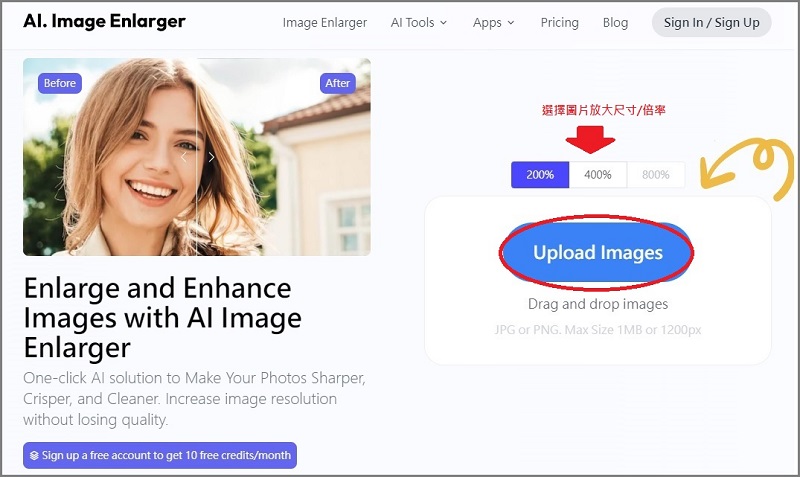
Task: Select the 200% enlargement option
Action: click(x=540, y=175)
